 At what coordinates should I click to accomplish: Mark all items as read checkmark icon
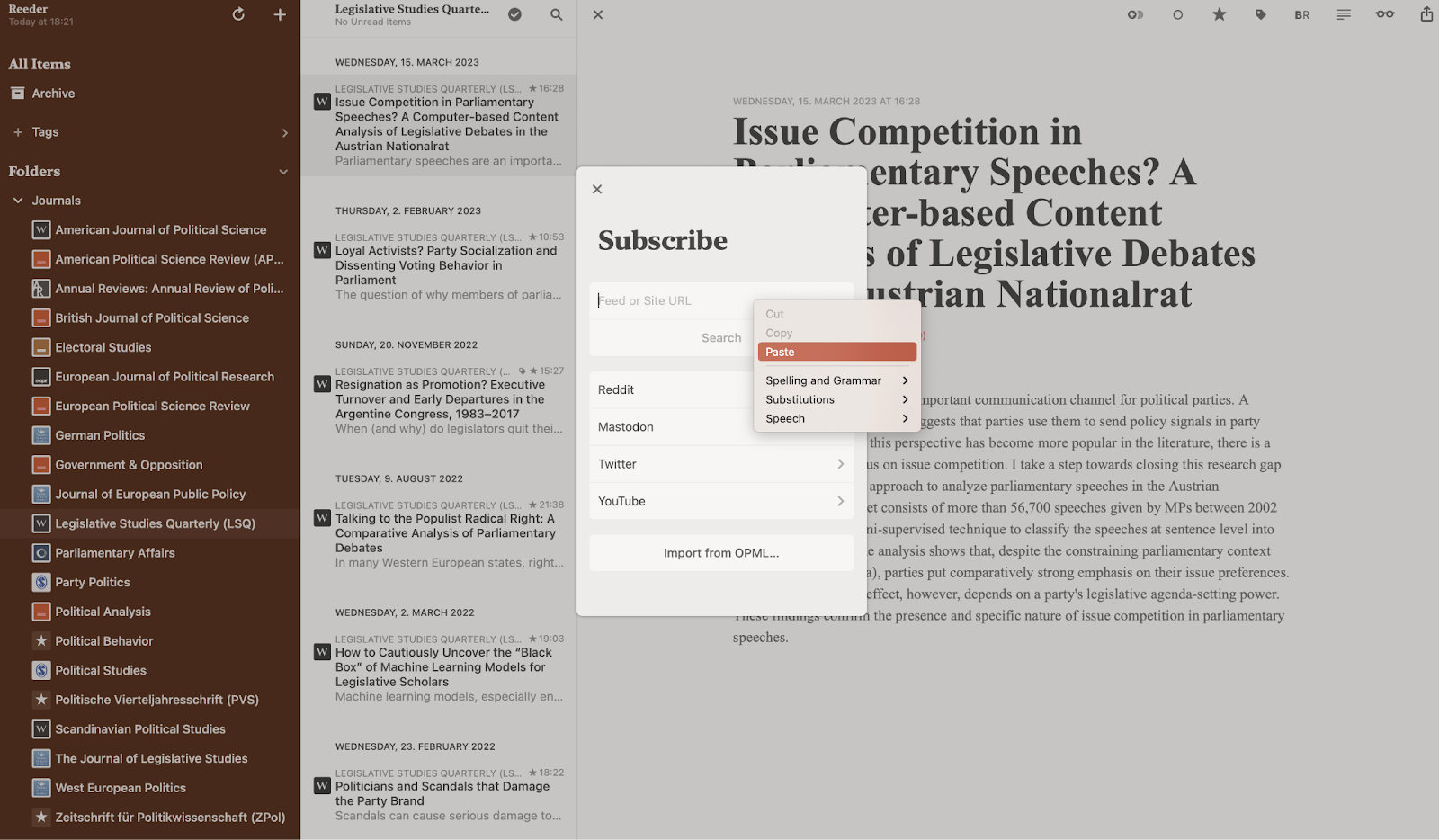[514, 14]
